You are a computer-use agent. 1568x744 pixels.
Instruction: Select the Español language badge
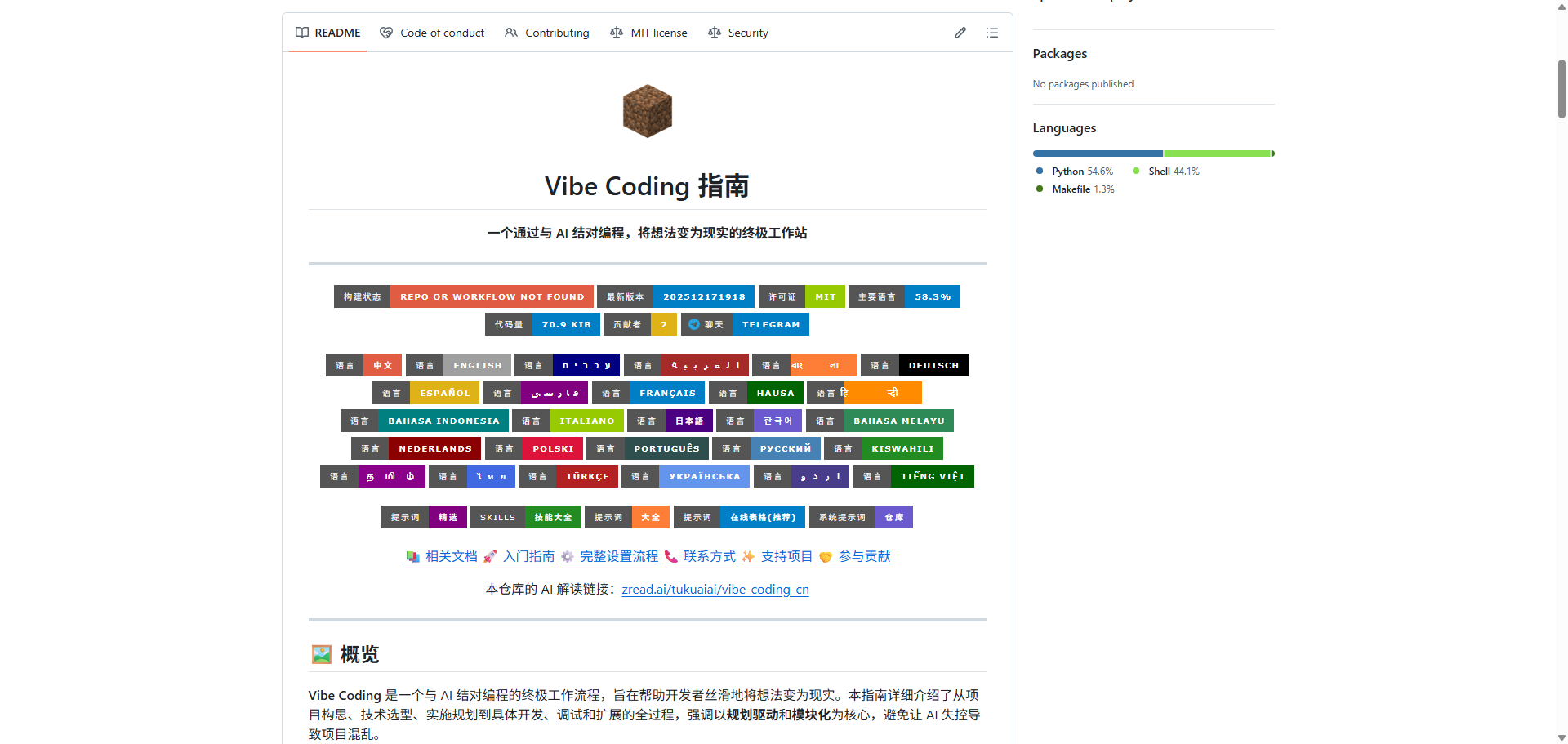tap(426, 393)
